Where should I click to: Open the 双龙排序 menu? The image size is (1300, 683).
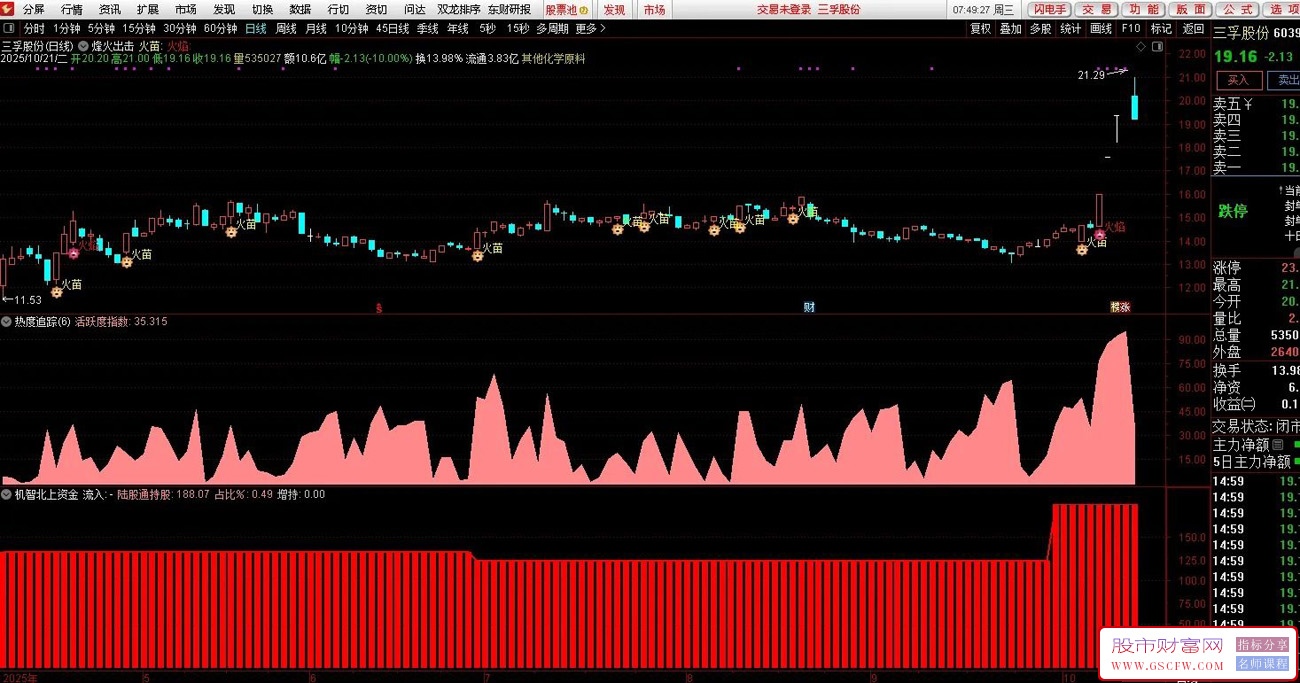pos(459,9)
